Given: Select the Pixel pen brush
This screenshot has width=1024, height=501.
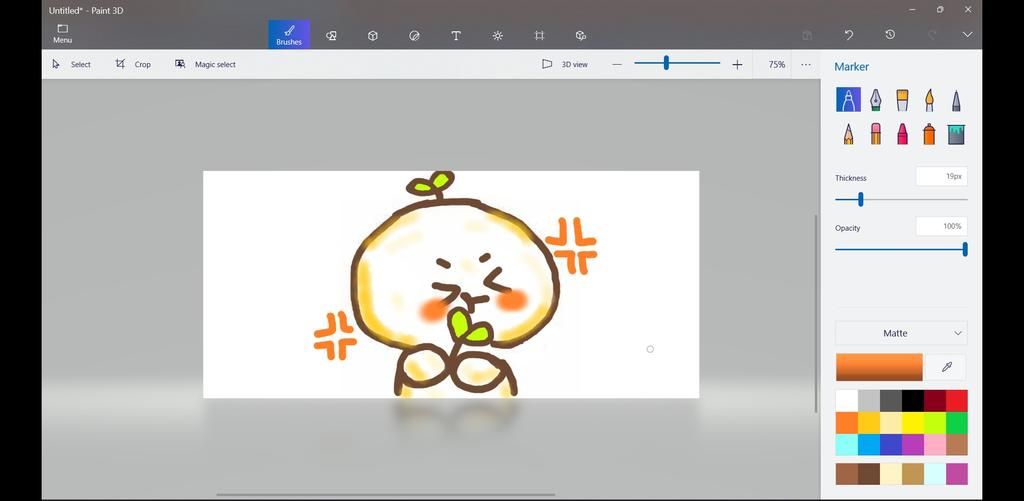Looking at the screenshot, I should tap(956, 100).
